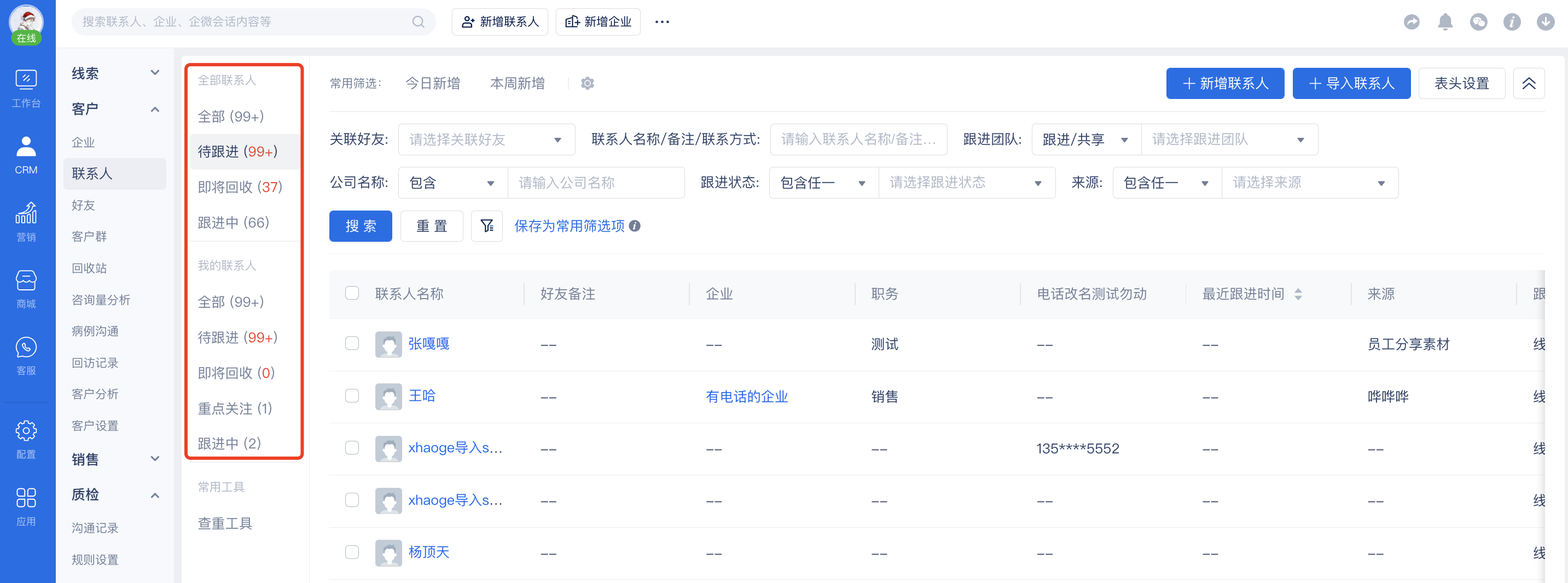Apply the 今日新增 quick filter
The image size is (1568, 583).
pyautogui.click(x=432, y=83)
